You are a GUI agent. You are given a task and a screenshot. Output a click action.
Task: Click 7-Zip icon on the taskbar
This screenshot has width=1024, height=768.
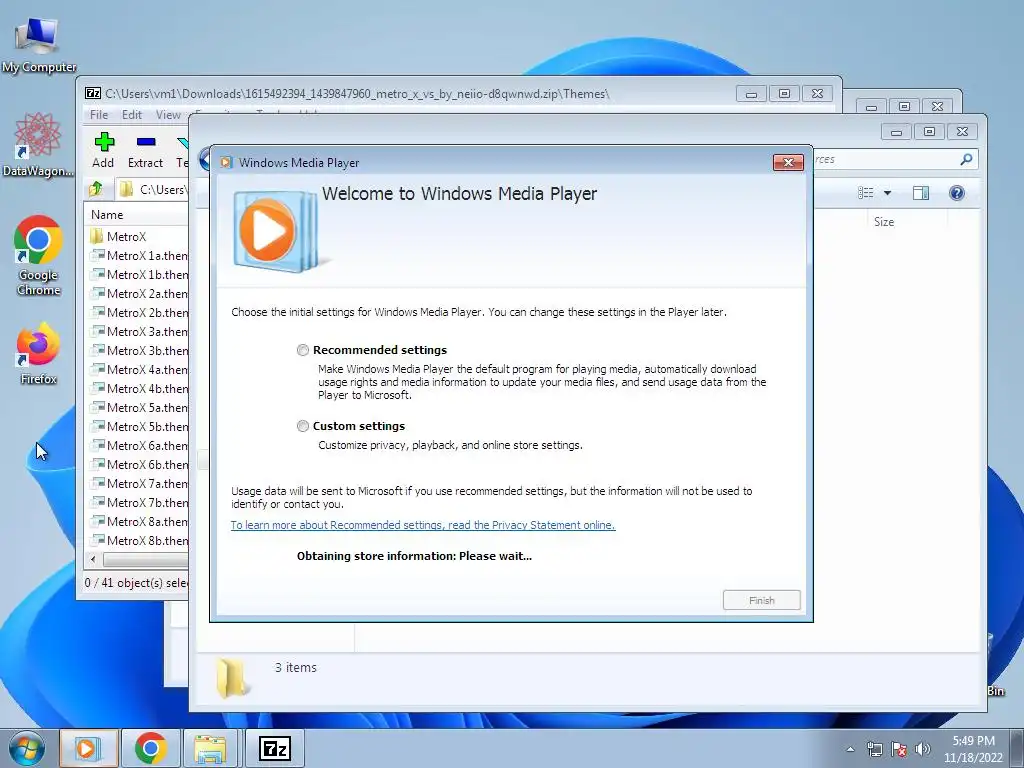[275, 748]
